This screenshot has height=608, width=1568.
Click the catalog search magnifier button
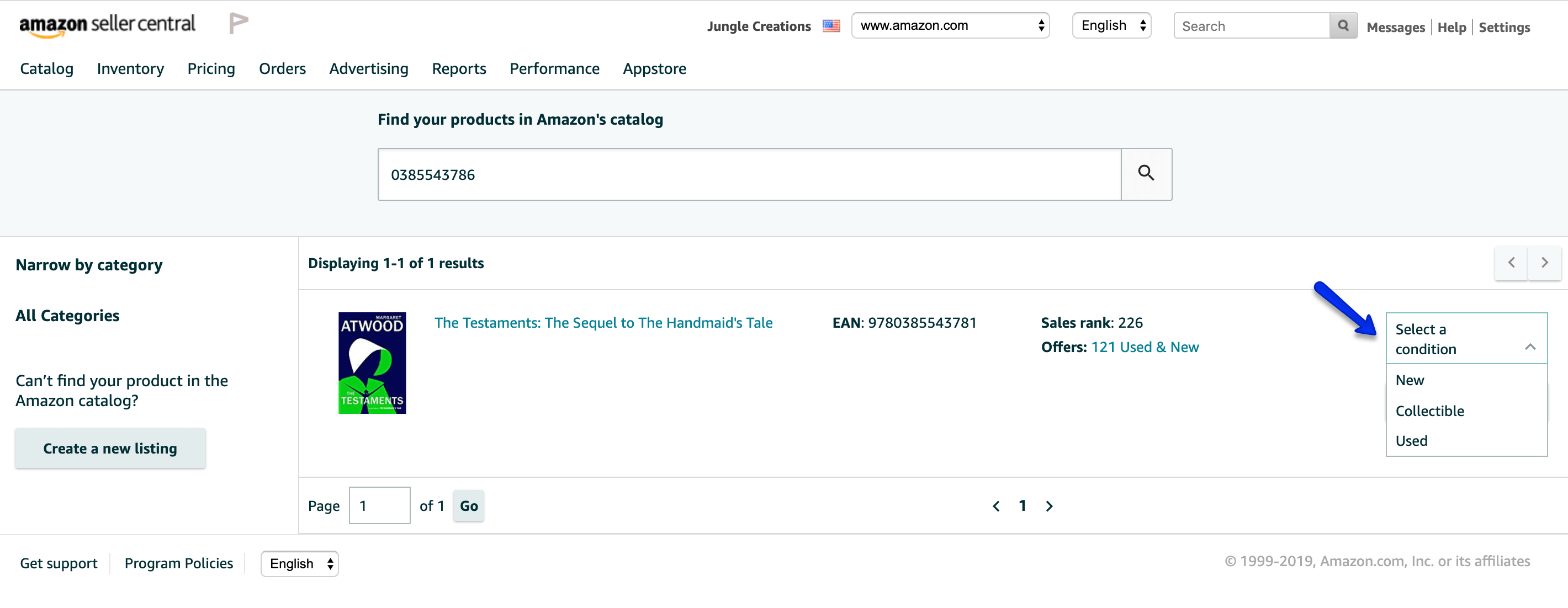pos(1146,174)
